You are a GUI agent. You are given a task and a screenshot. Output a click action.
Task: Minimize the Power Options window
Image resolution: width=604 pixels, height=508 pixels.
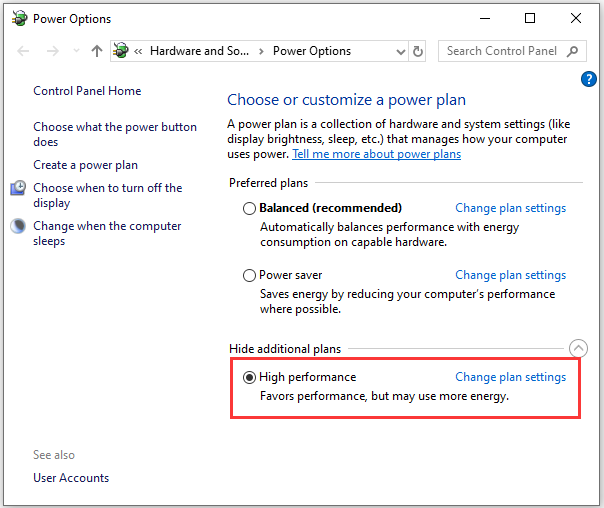click(x=485, y=18)
